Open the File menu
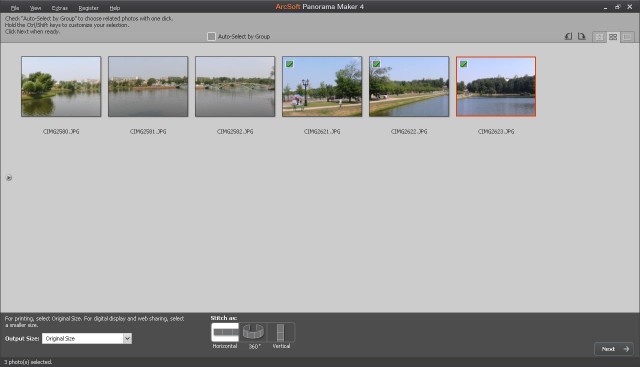The image size is (640, 367). pyautogui.click(x=15, y=8)
